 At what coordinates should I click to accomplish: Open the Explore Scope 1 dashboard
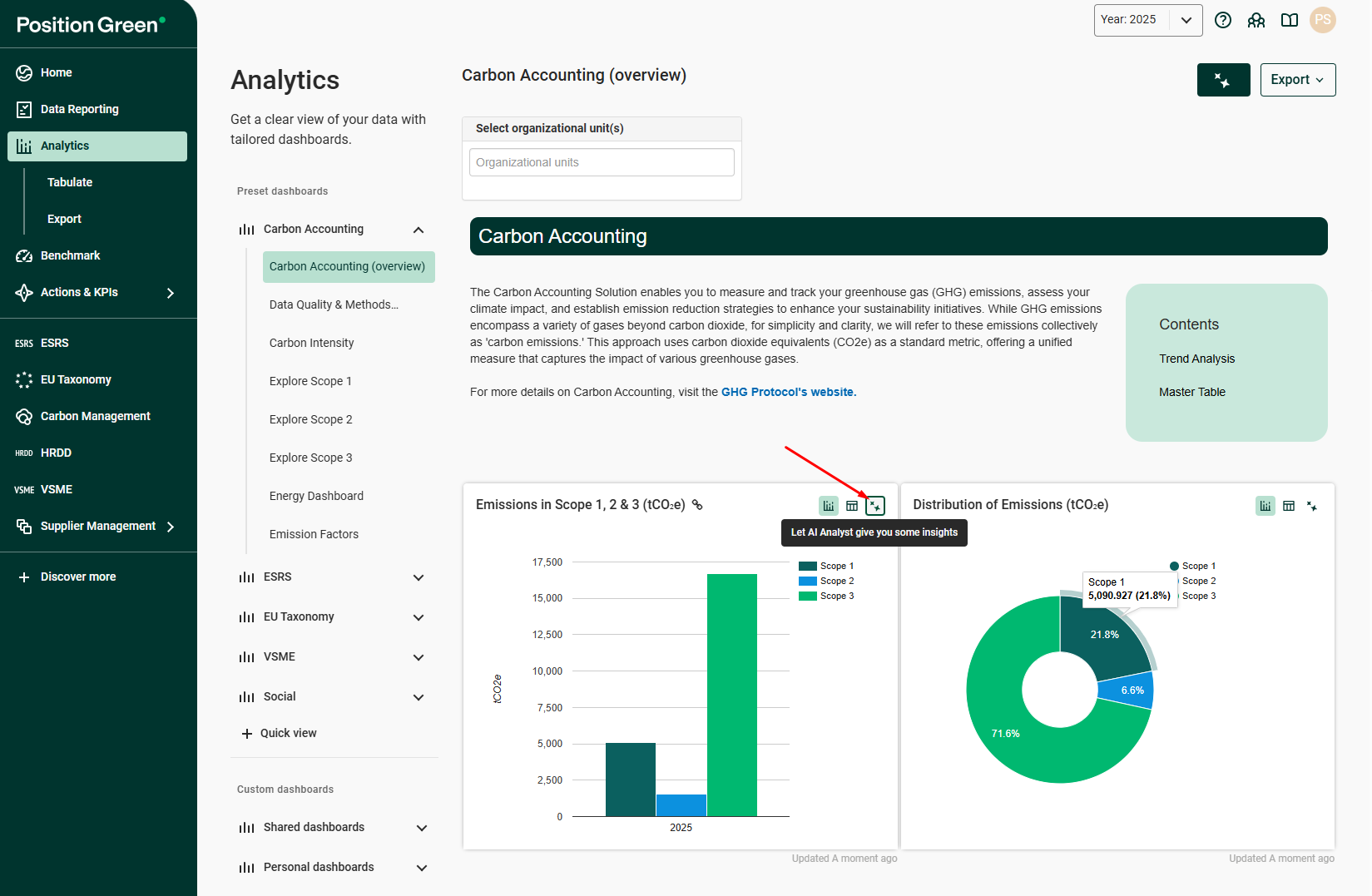click(x=310, y=381)
